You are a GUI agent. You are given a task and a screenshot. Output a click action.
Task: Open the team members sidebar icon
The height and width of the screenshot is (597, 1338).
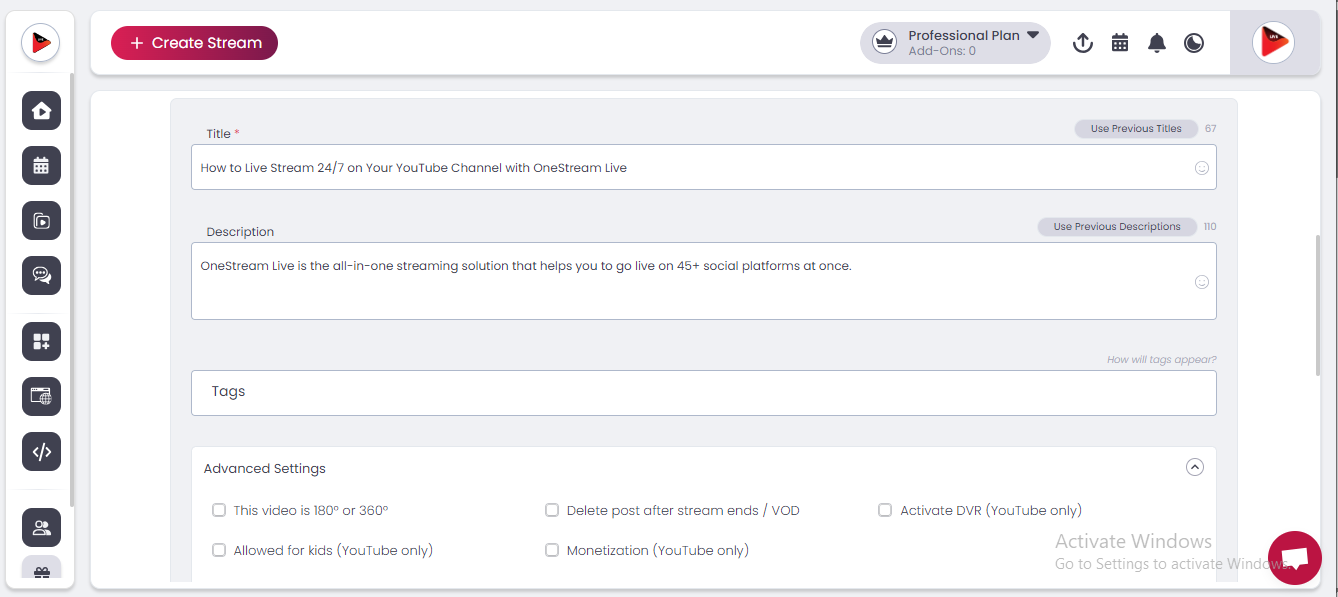pos(41,527)
